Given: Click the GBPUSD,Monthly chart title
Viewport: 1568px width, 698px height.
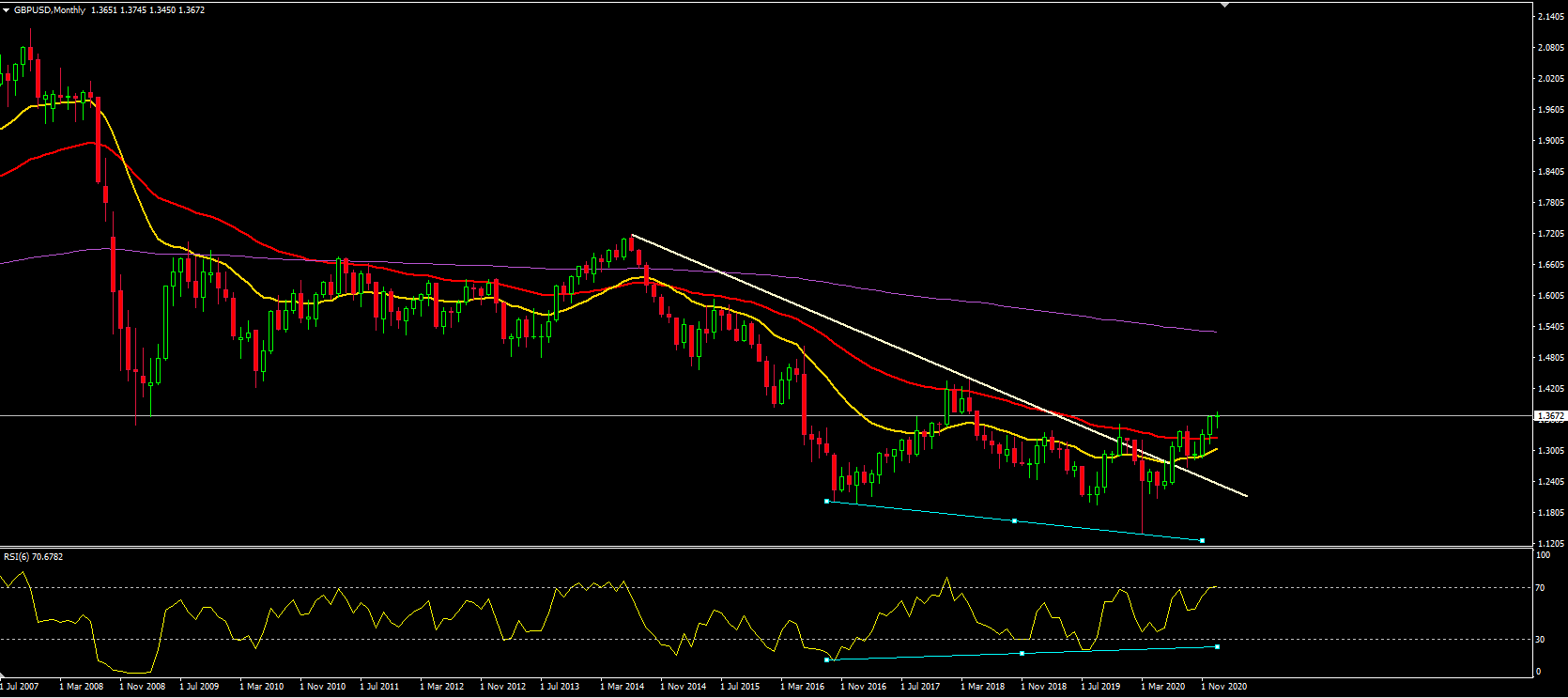Looking at the screenshot, I should pos(49,10).
